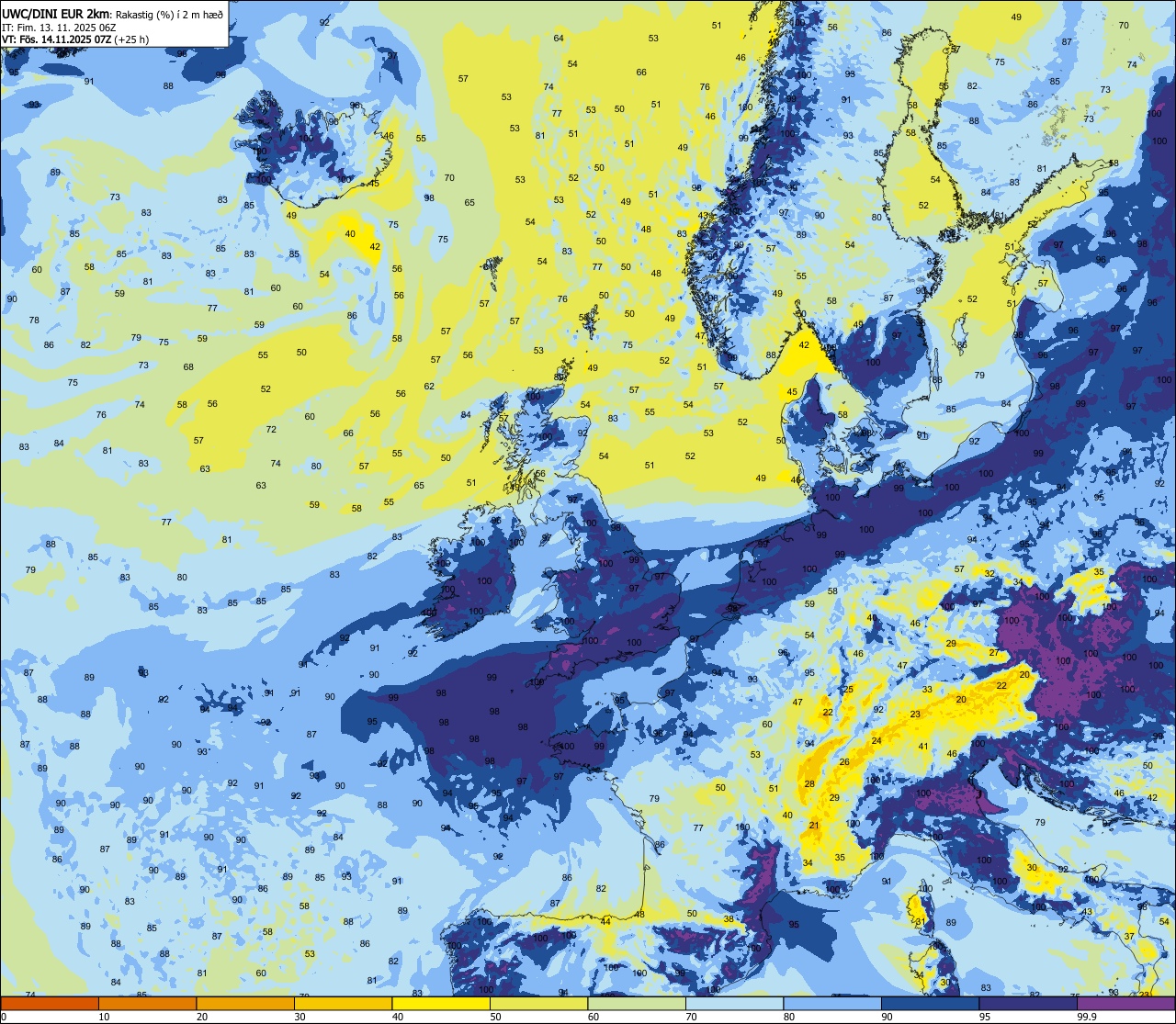Click the 'IT: Fim. 13. 11. 2025 06Z' line
Screen dimensions: 1176x1024
[61, 27]
